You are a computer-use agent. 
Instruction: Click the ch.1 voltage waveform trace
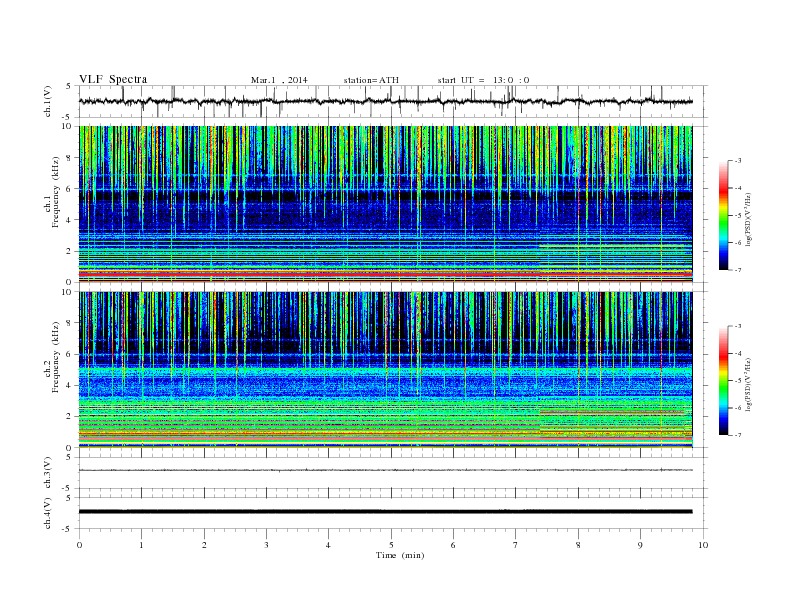385,101
